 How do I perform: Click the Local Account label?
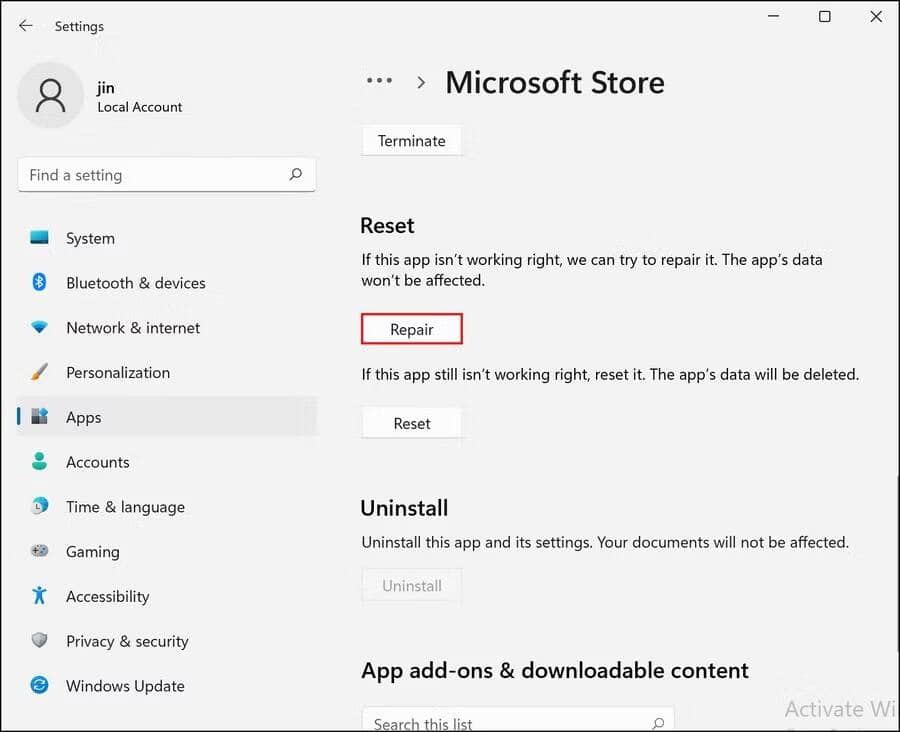coord(139,107)
